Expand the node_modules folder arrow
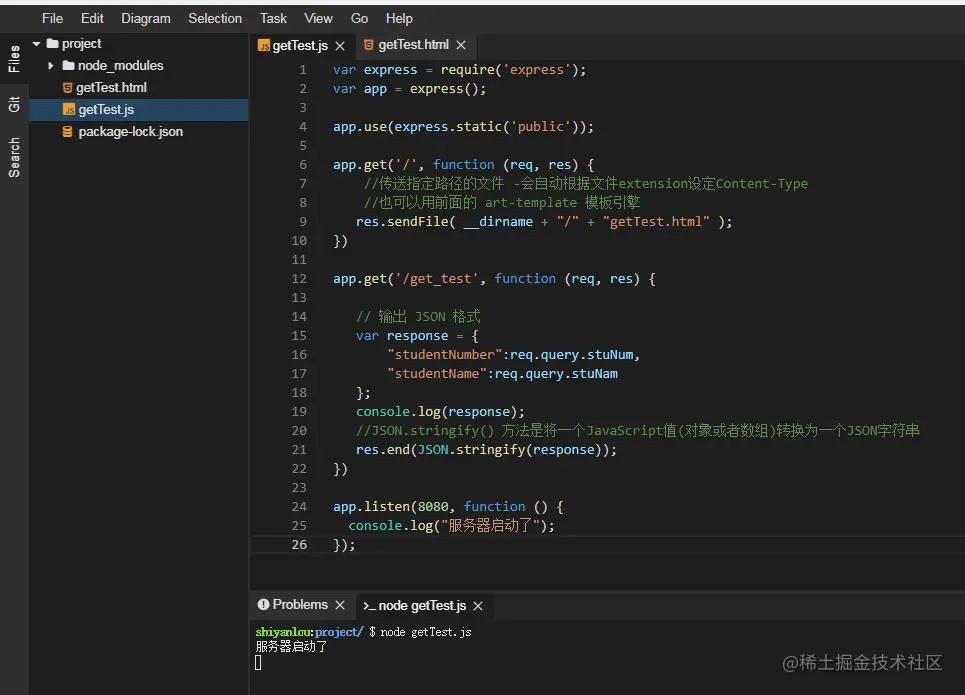 point(50,65)
